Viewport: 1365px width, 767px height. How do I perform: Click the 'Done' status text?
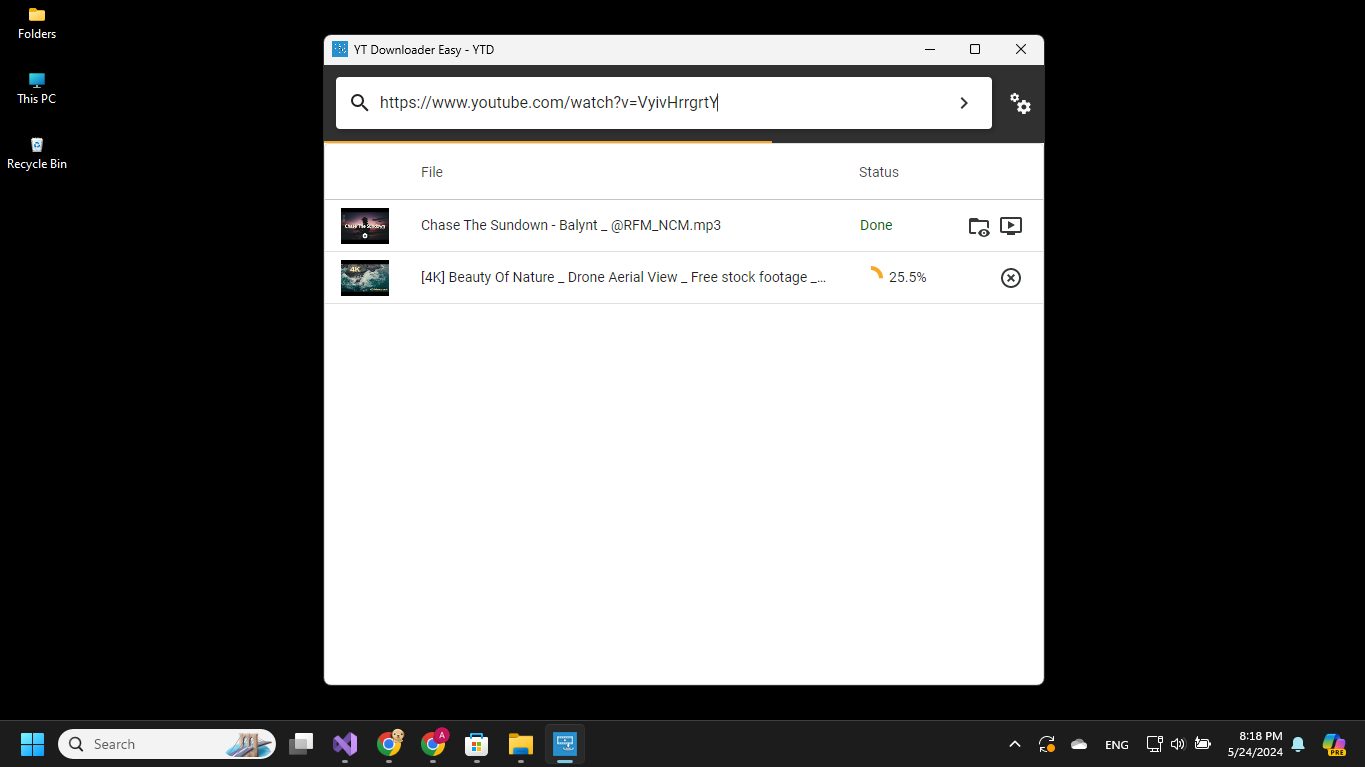coord(876,225)
